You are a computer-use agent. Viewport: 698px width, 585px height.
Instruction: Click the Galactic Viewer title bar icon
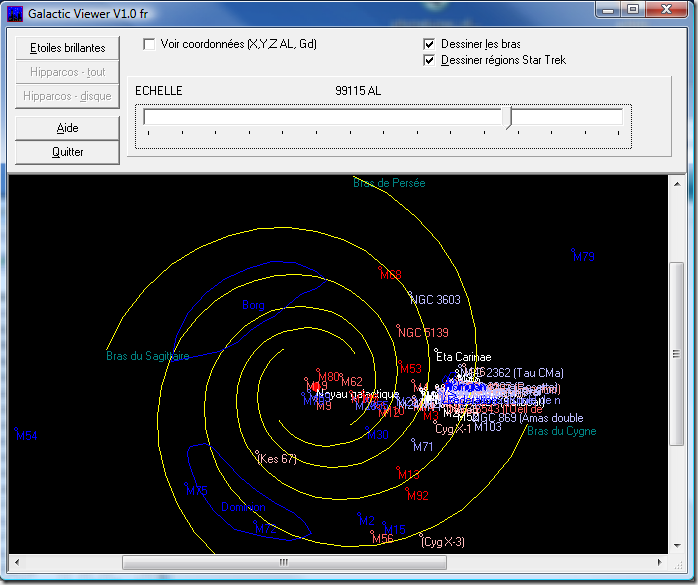tap(15, 14)
